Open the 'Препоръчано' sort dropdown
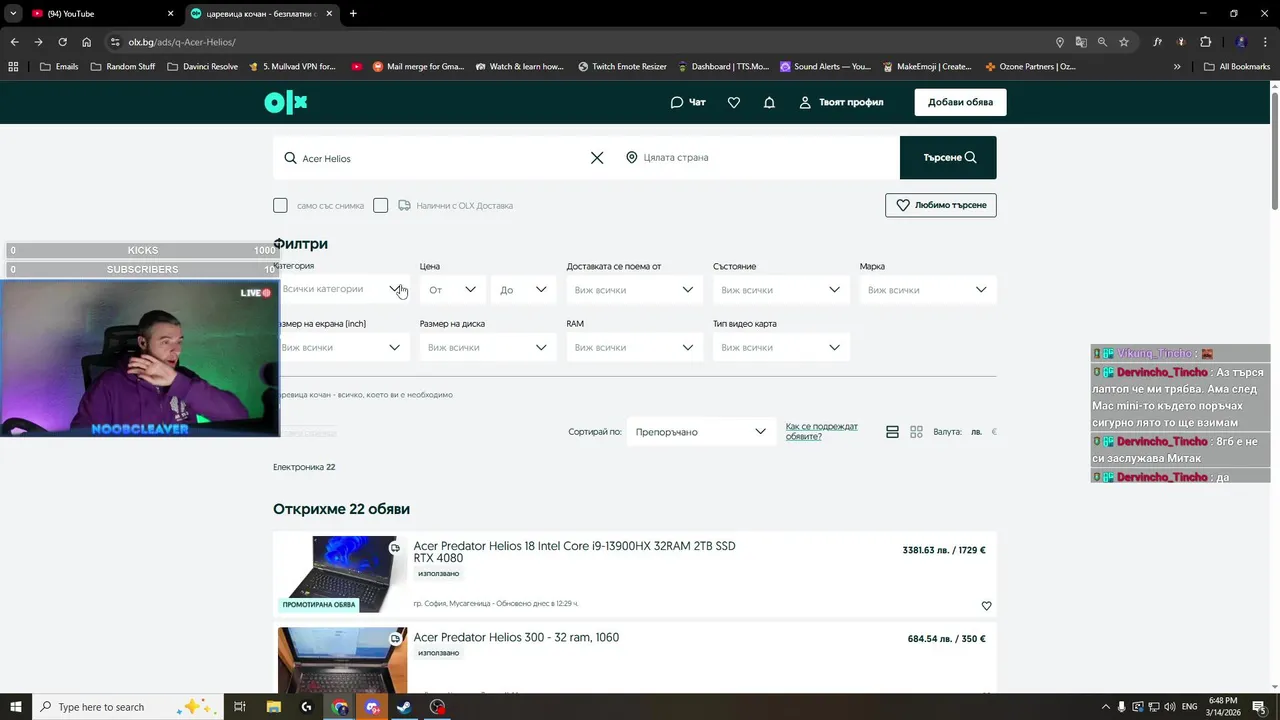This screenshot has height=720, width=1280. (701, 432)
